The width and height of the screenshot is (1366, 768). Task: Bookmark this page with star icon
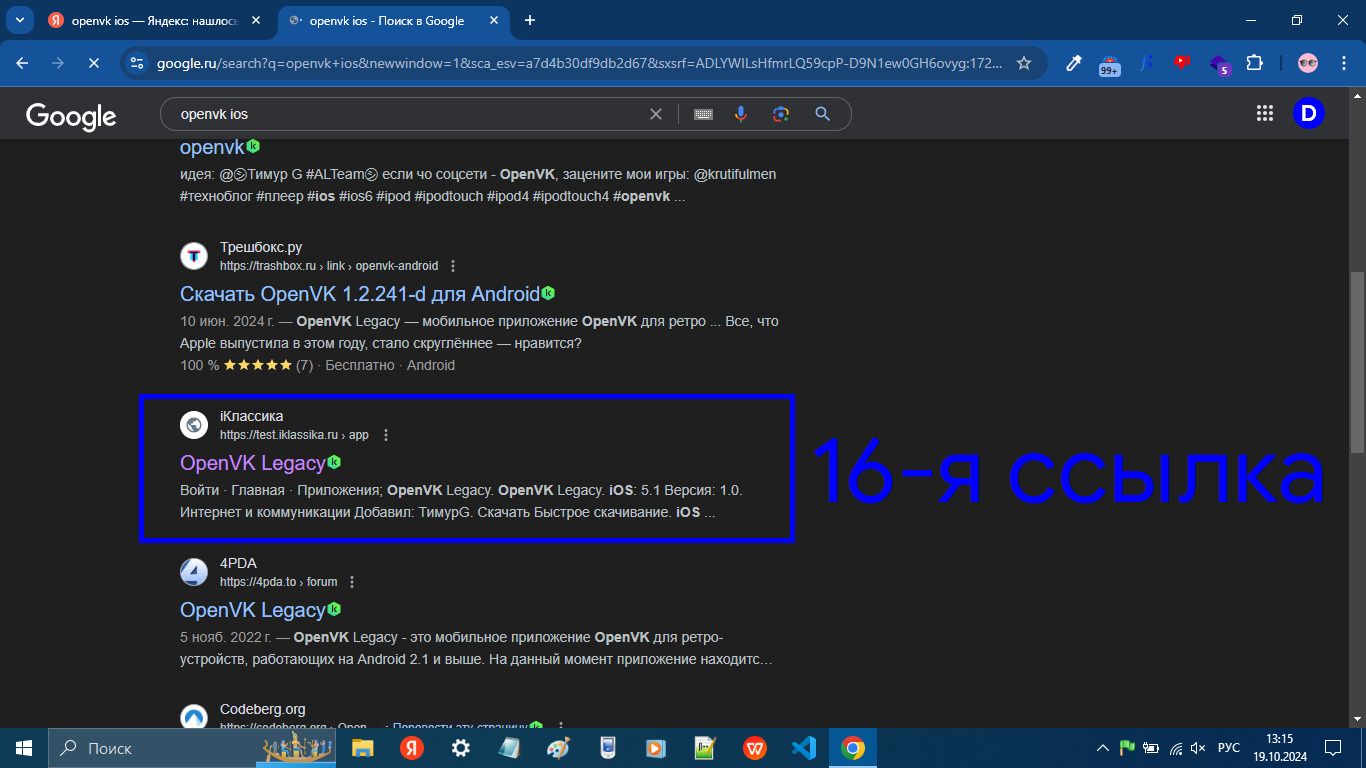[x=1024, y=63]
